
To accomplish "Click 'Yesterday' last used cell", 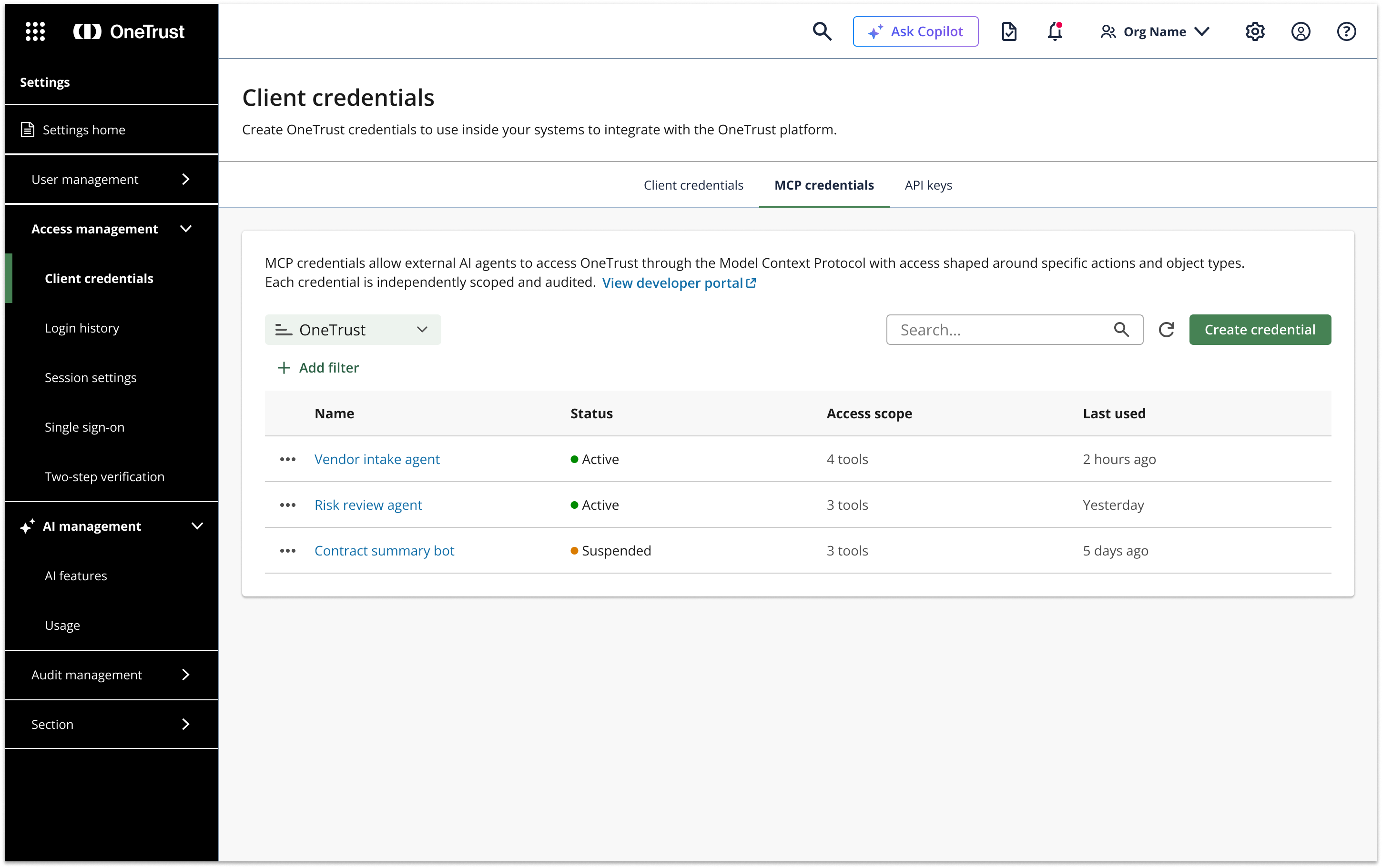I will pos(1113,505).
